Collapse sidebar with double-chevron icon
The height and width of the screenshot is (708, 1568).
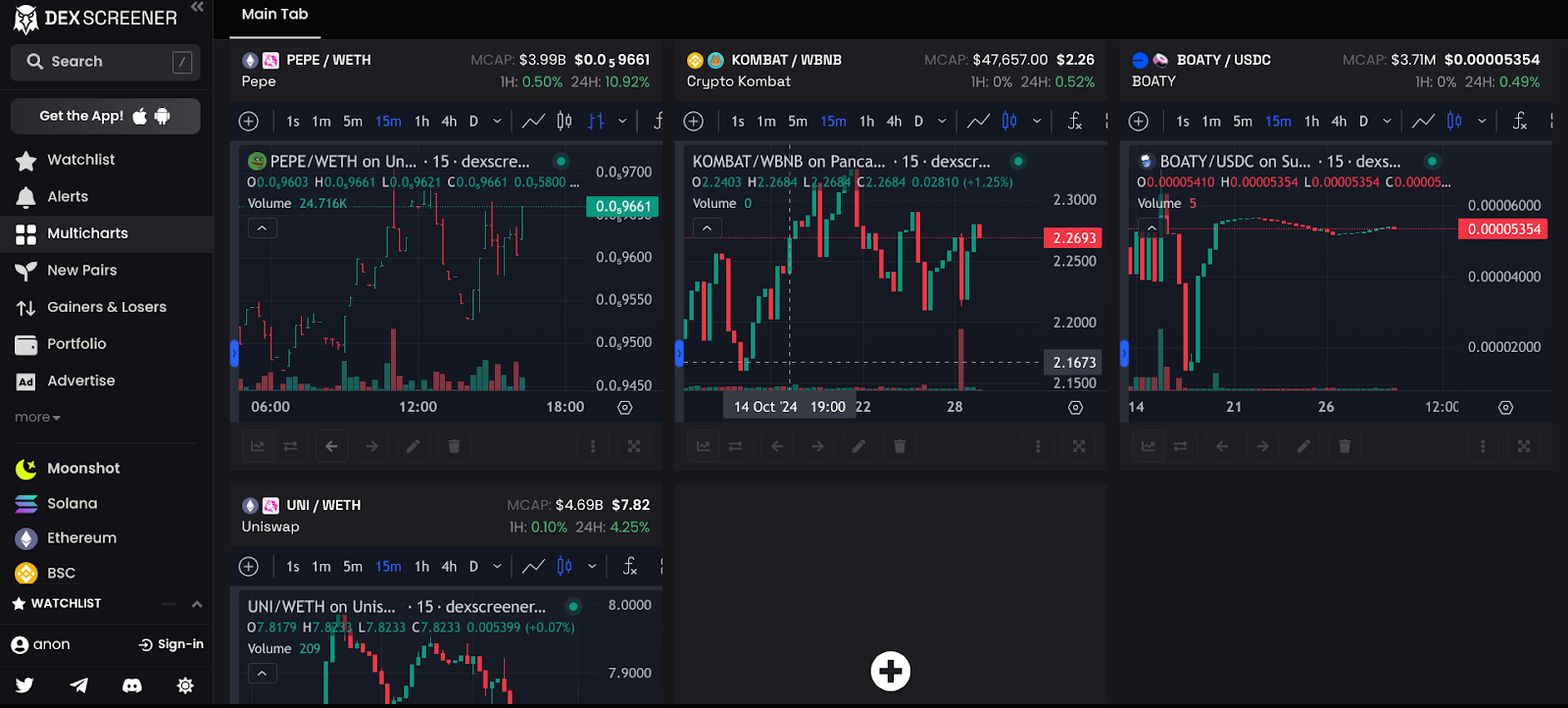pyautogui.click(x=197, y=7)
